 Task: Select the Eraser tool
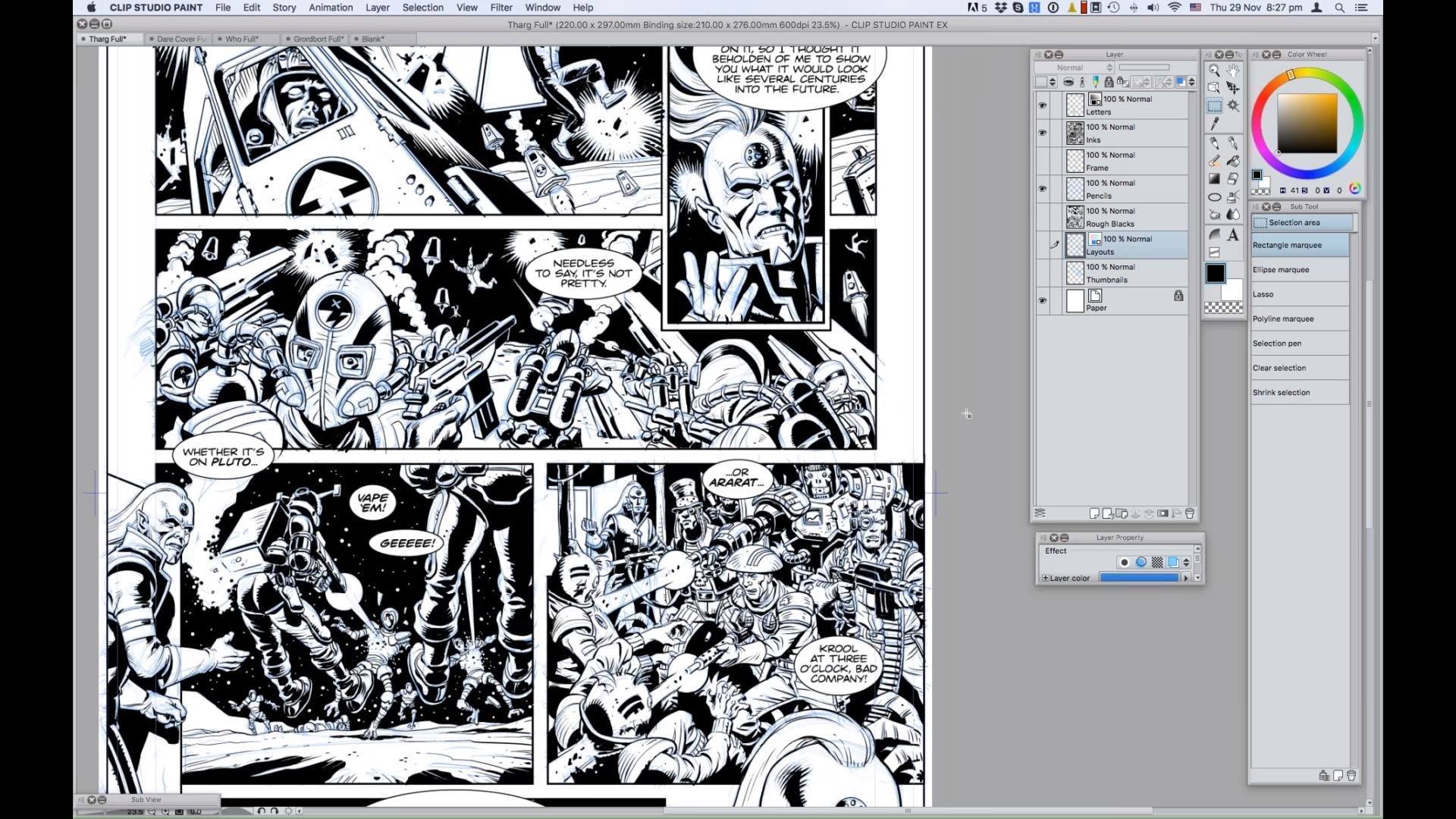(1233, 179)
